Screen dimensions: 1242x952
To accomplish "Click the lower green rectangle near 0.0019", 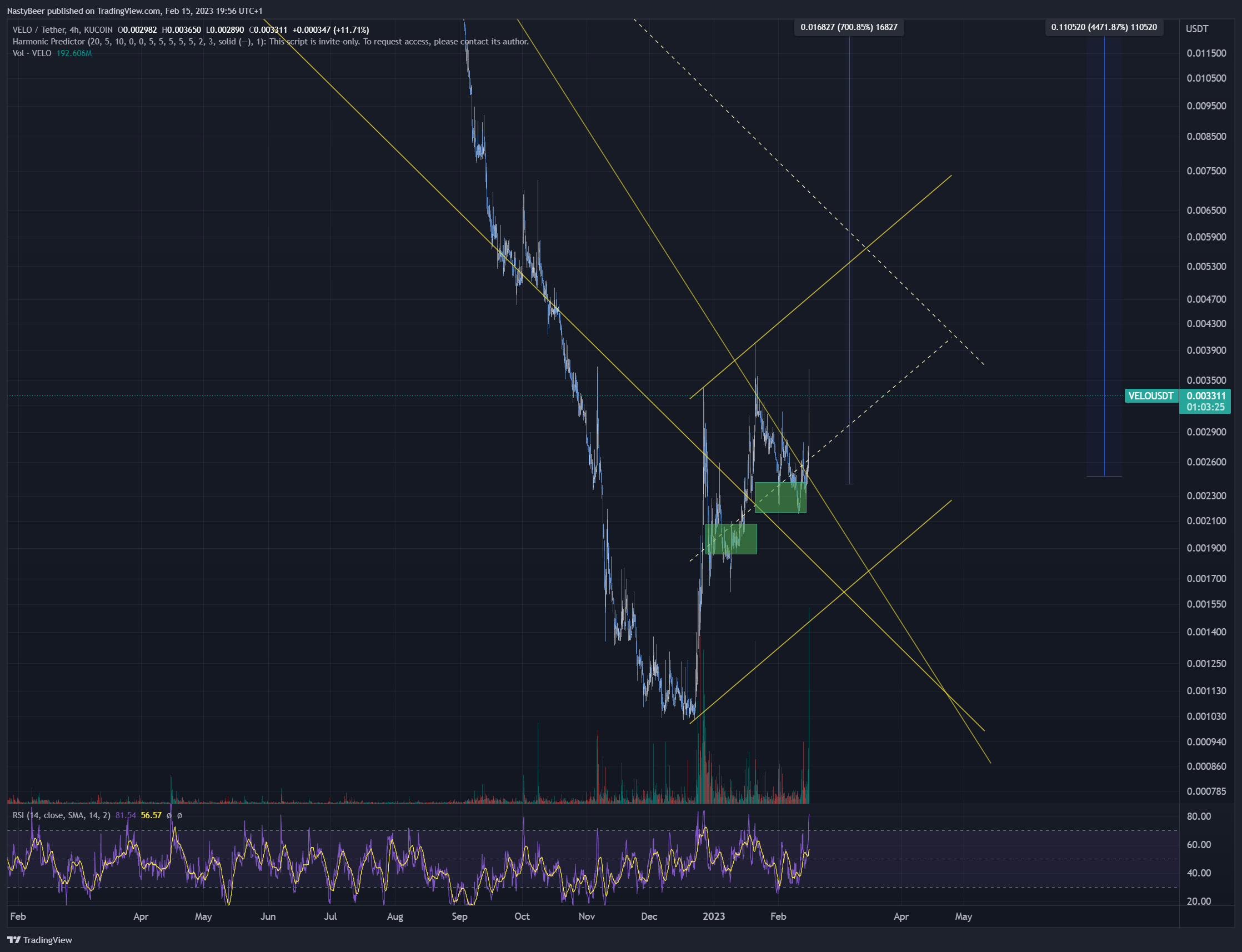I will click(x=731, y=539).
